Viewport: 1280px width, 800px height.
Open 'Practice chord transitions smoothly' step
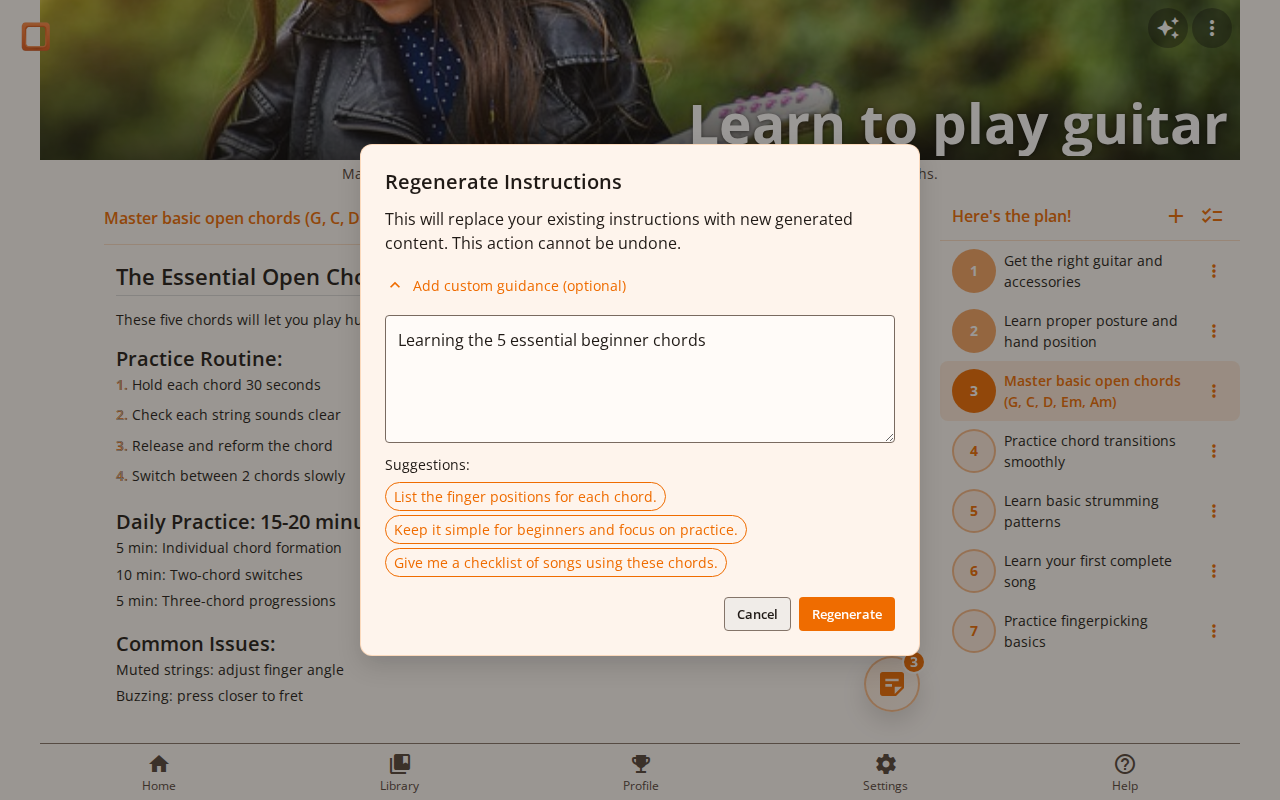pos(1090,451)
